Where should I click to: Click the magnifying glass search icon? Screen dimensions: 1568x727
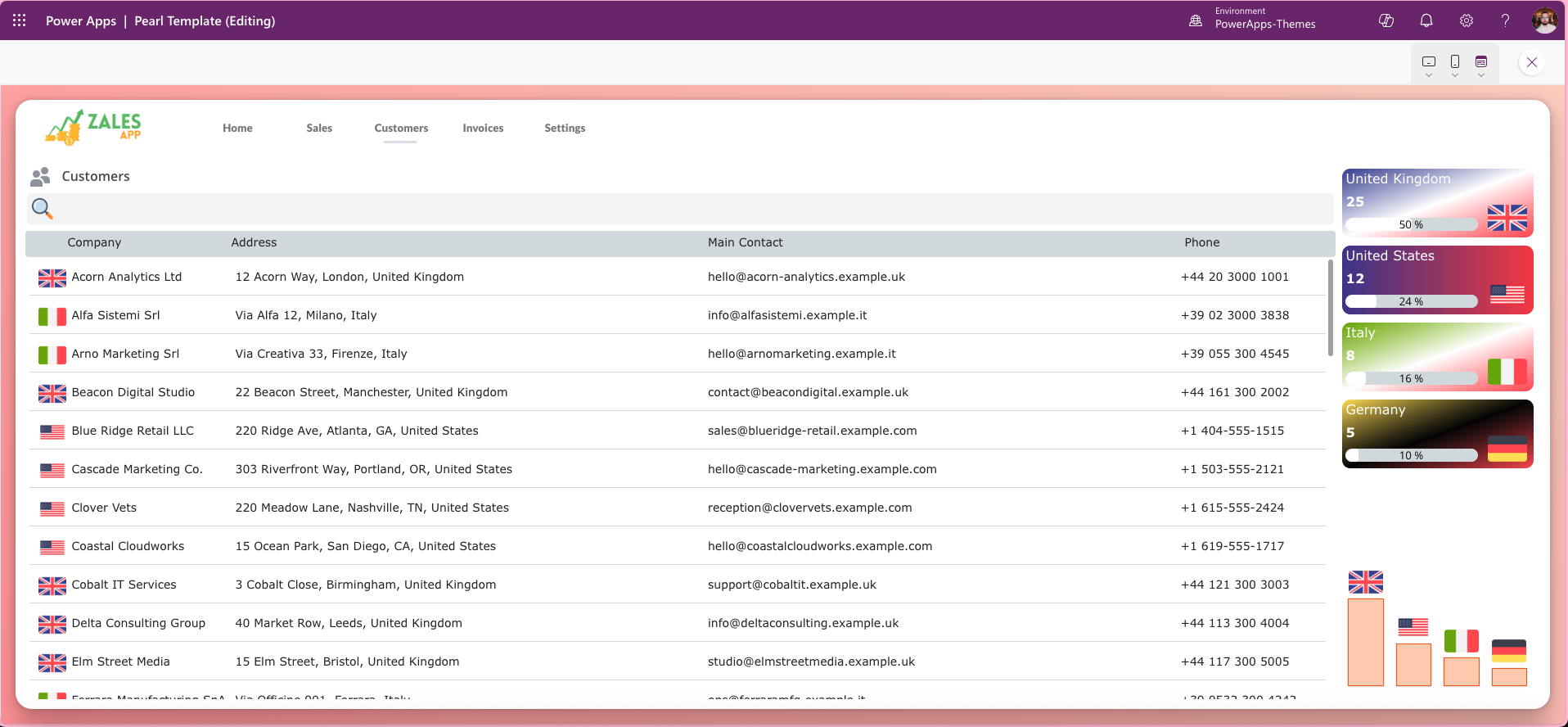(42, 209)
